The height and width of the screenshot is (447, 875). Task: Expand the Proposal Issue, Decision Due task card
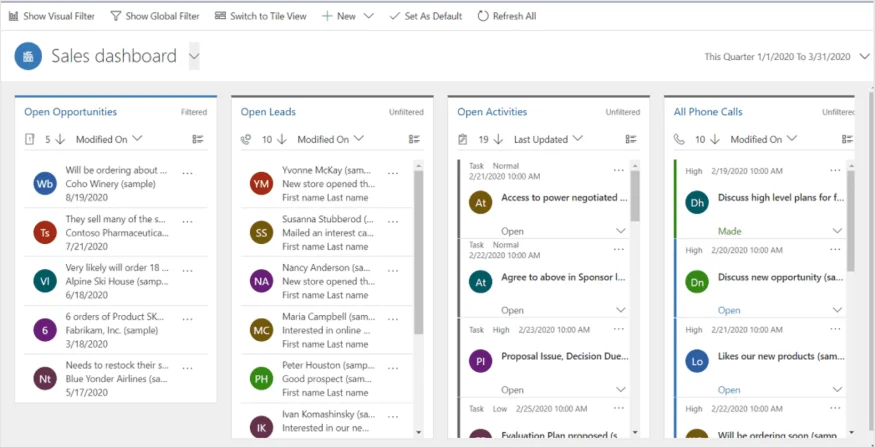click(x=621, y=389)
